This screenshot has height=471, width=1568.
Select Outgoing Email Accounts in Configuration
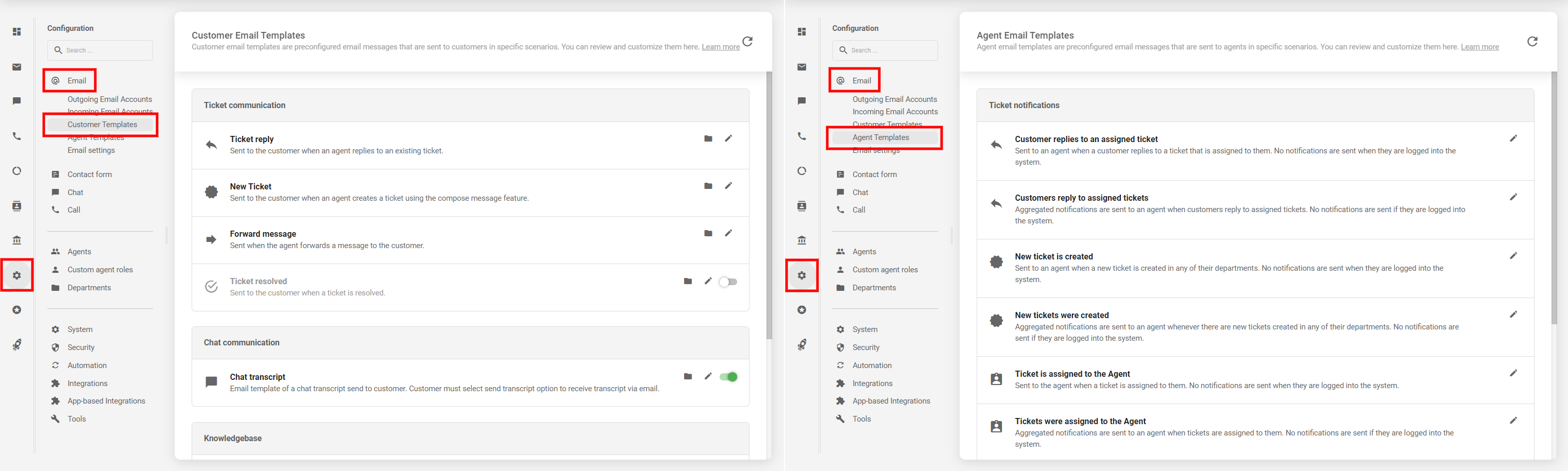(x=110, y=99)
